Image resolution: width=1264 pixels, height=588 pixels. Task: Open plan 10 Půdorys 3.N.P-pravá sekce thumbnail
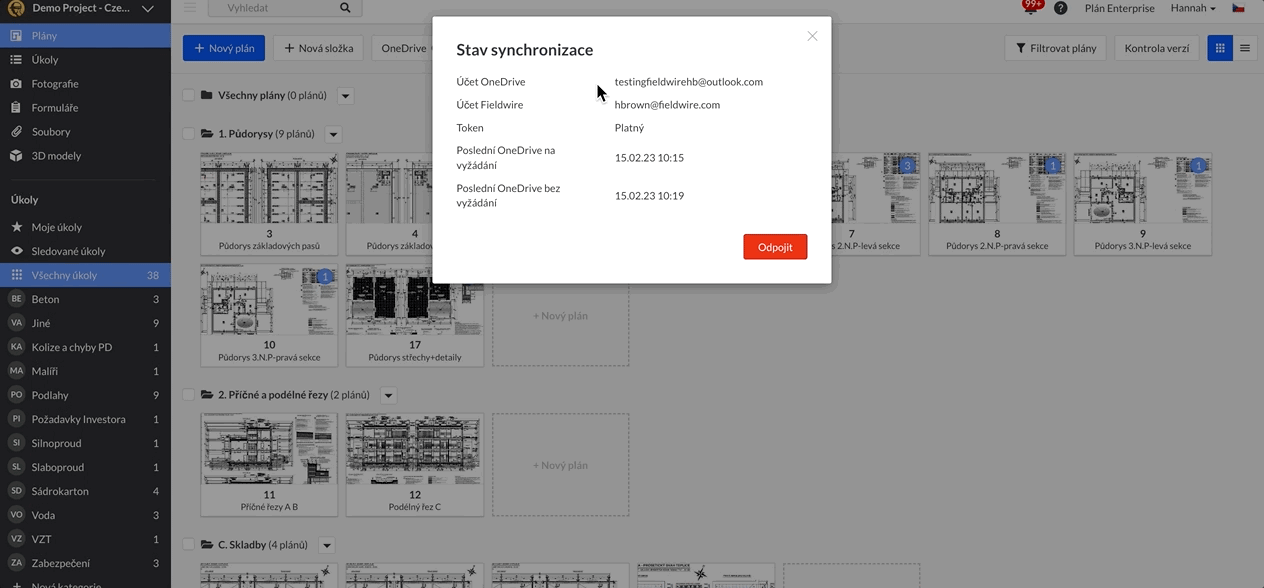pos(269,315)
